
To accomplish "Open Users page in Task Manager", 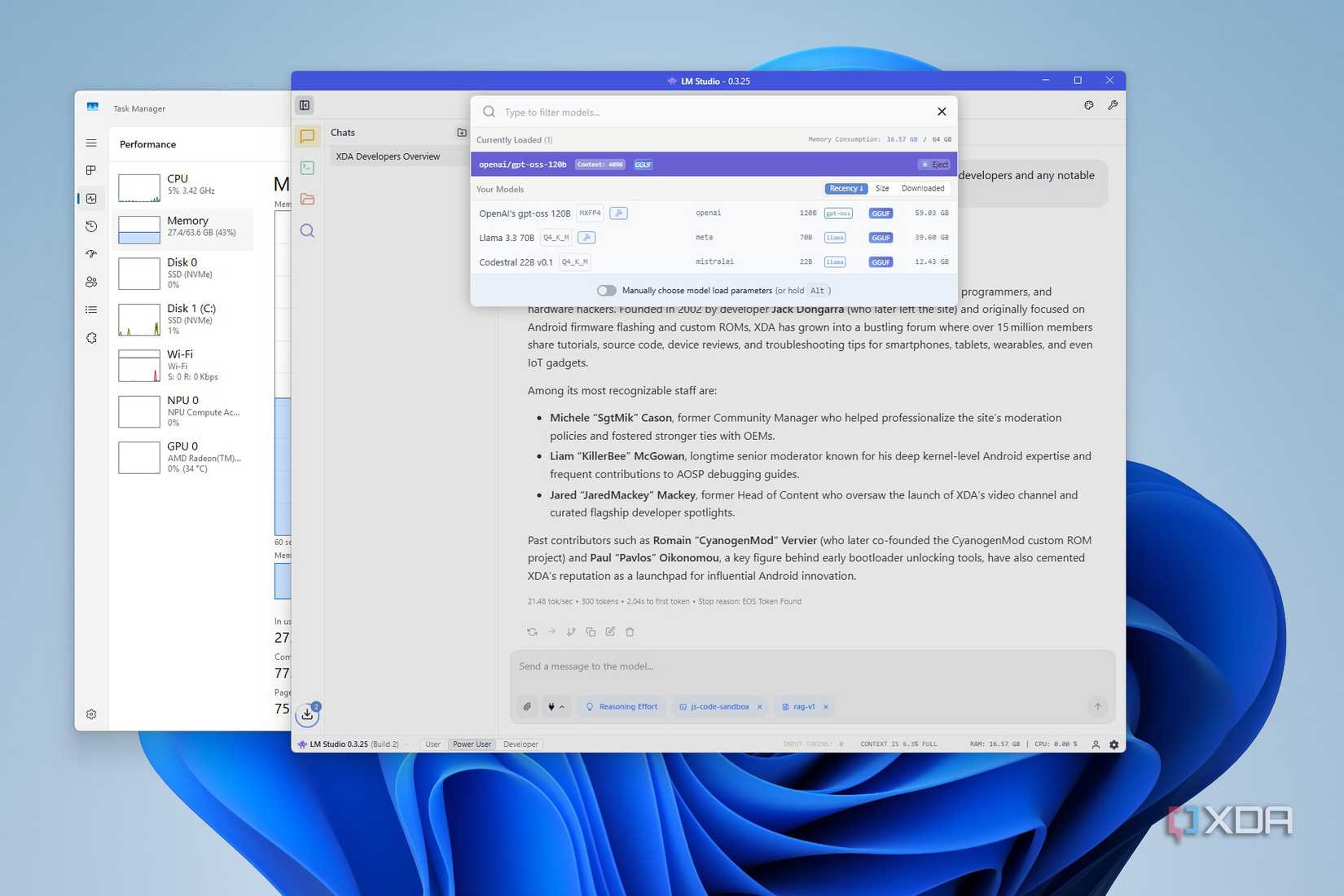I will point(91,282).
